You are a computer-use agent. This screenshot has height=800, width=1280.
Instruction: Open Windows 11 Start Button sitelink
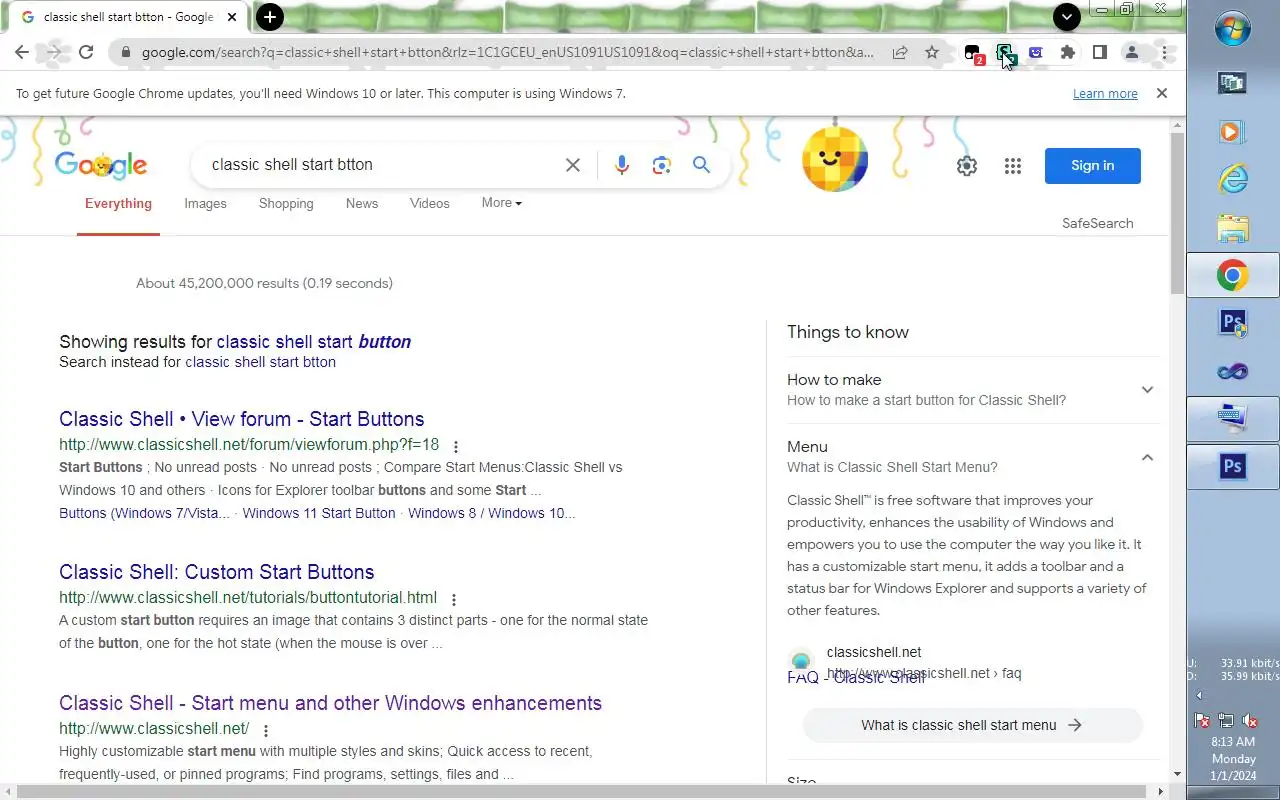(x=319, y=513)
